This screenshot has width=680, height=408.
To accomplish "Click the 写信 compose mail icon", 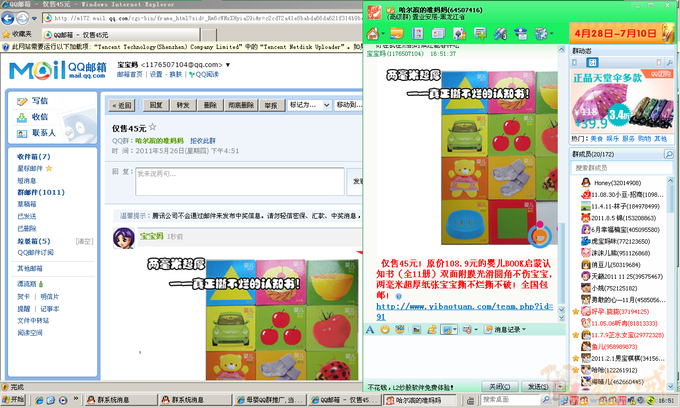I will (21, 101).
